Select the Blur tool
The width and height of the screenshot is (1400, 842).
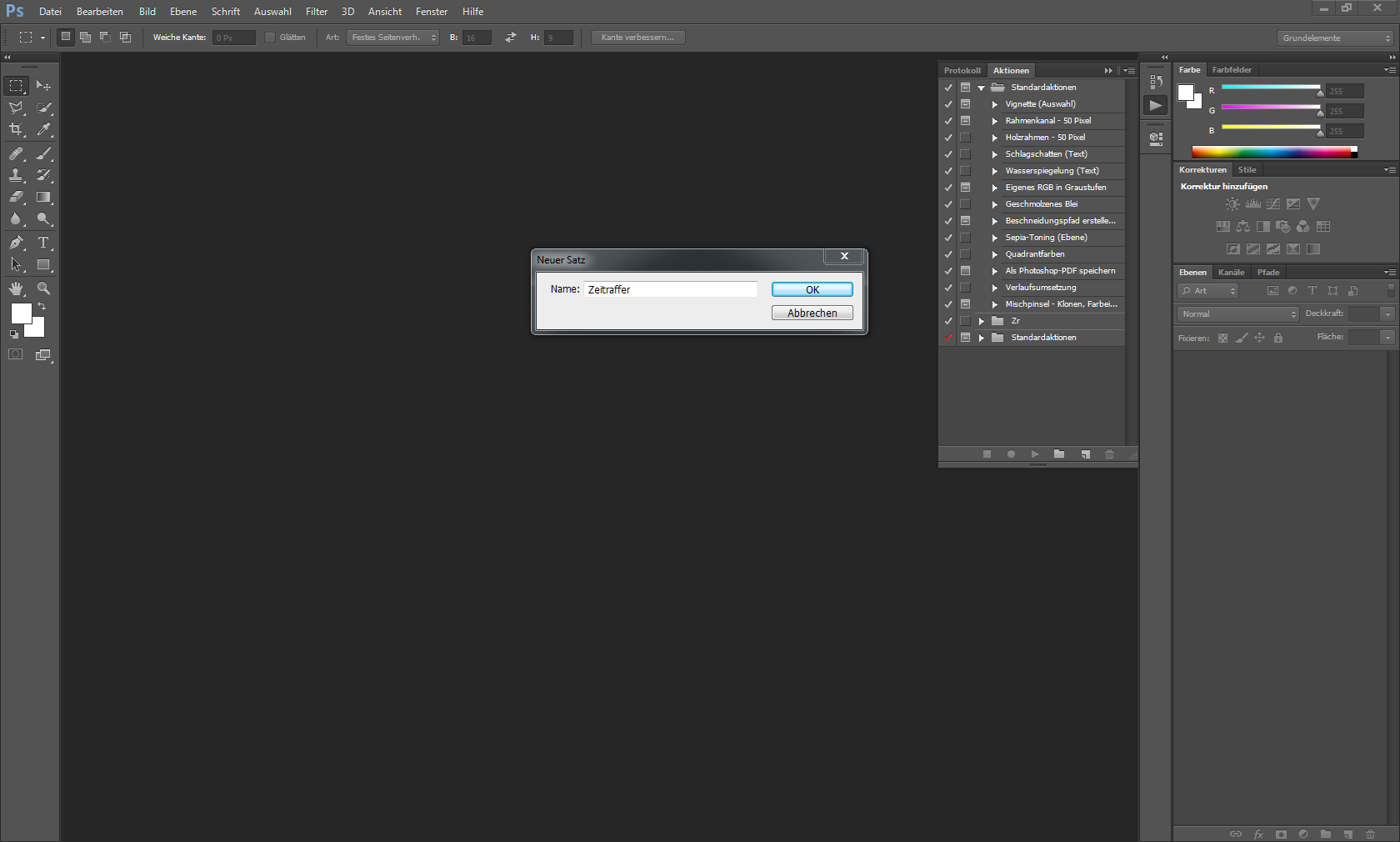coord(16,218)
